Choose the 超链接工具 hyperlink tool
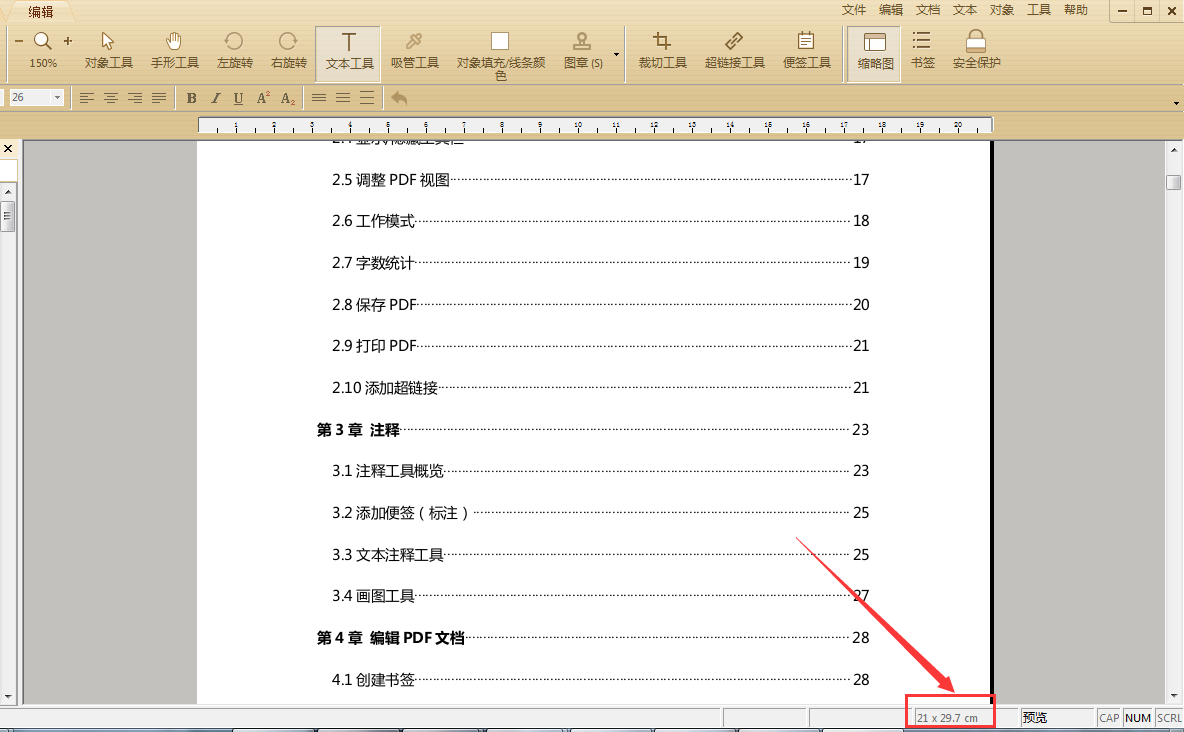Viewport: 1184px width, 732px height. tap(734, 50)
